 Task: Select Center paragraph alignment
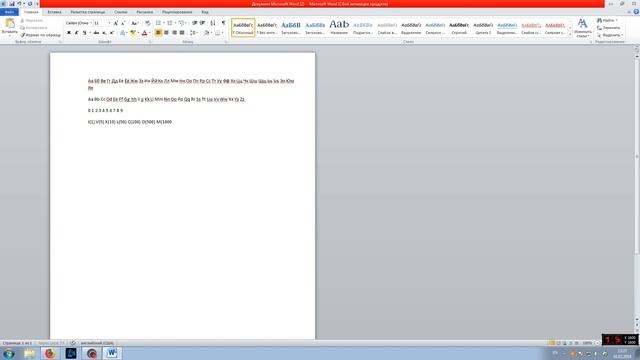pyautogui.click(x=167, y=33)
